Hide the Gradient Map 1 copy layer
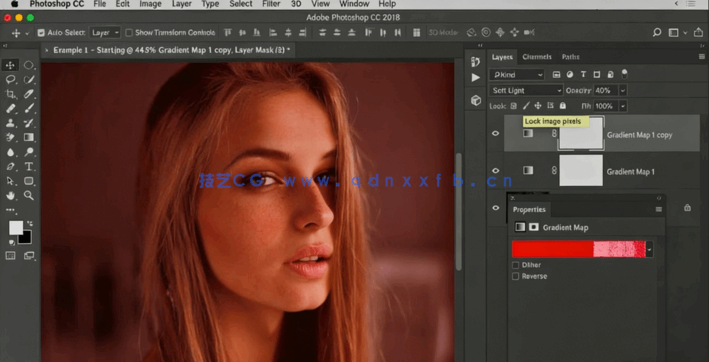Screen dimensions: 709x362 tap(496, 133)
